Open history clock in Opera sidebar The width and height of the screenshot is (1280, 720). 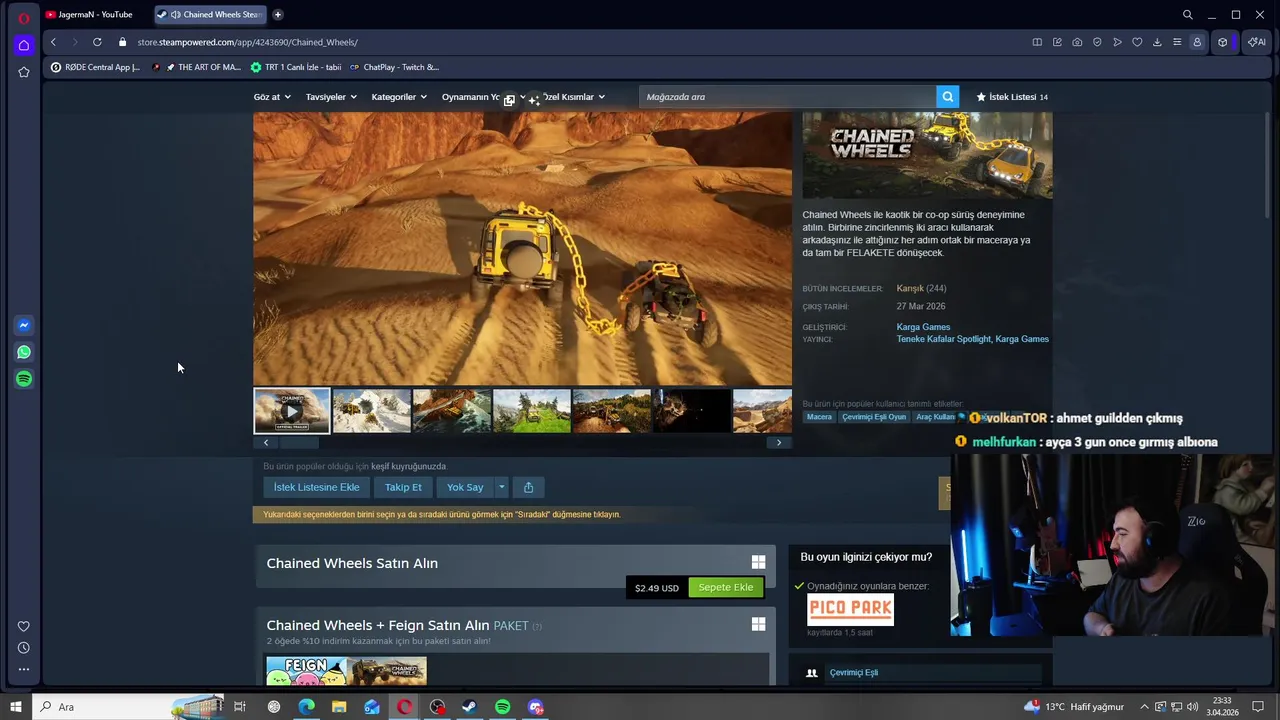[24, 648]
